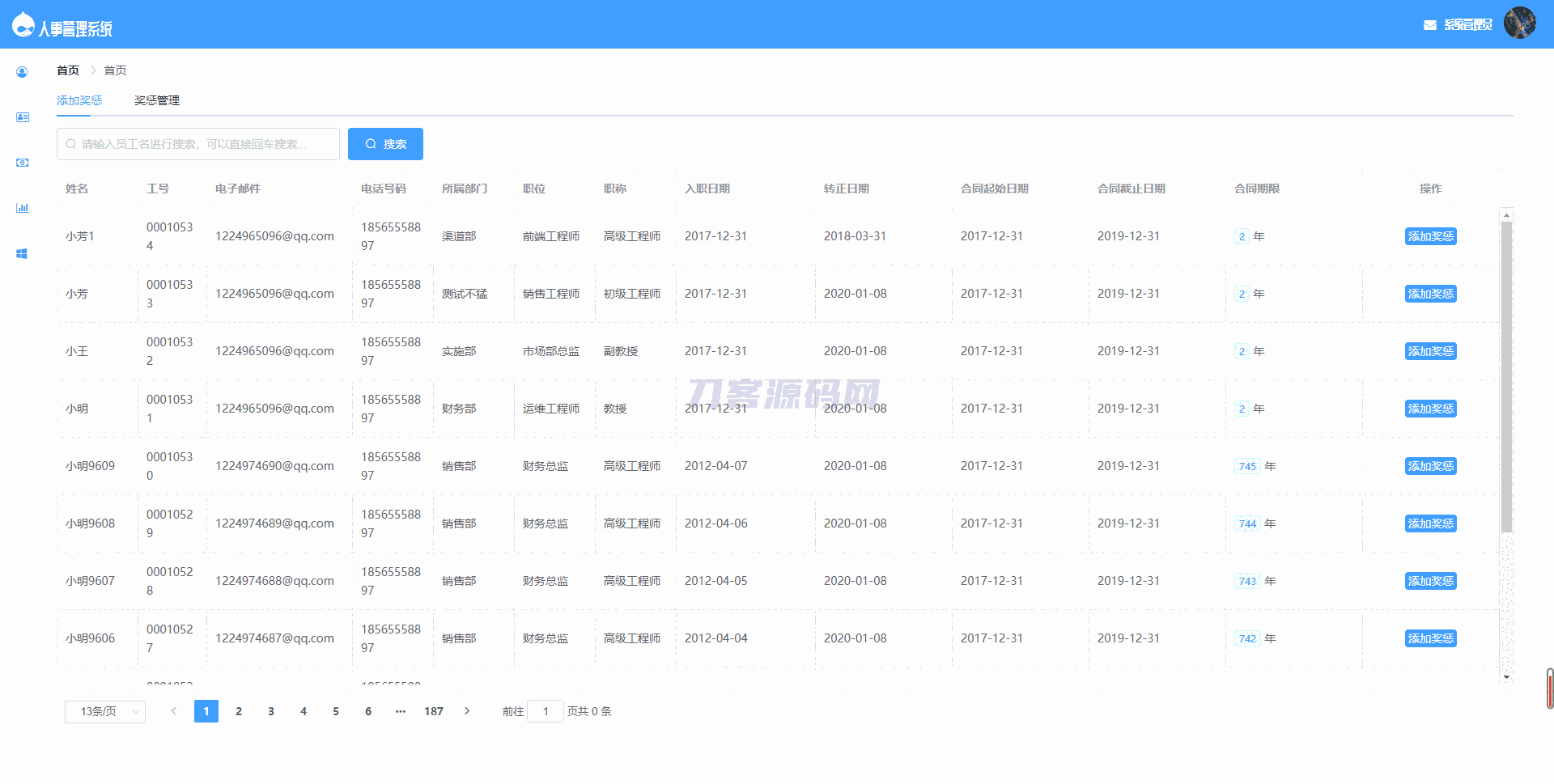Select the department cell 渠道部
This screenshot has height=784, width=1554.
pos(459,236)
